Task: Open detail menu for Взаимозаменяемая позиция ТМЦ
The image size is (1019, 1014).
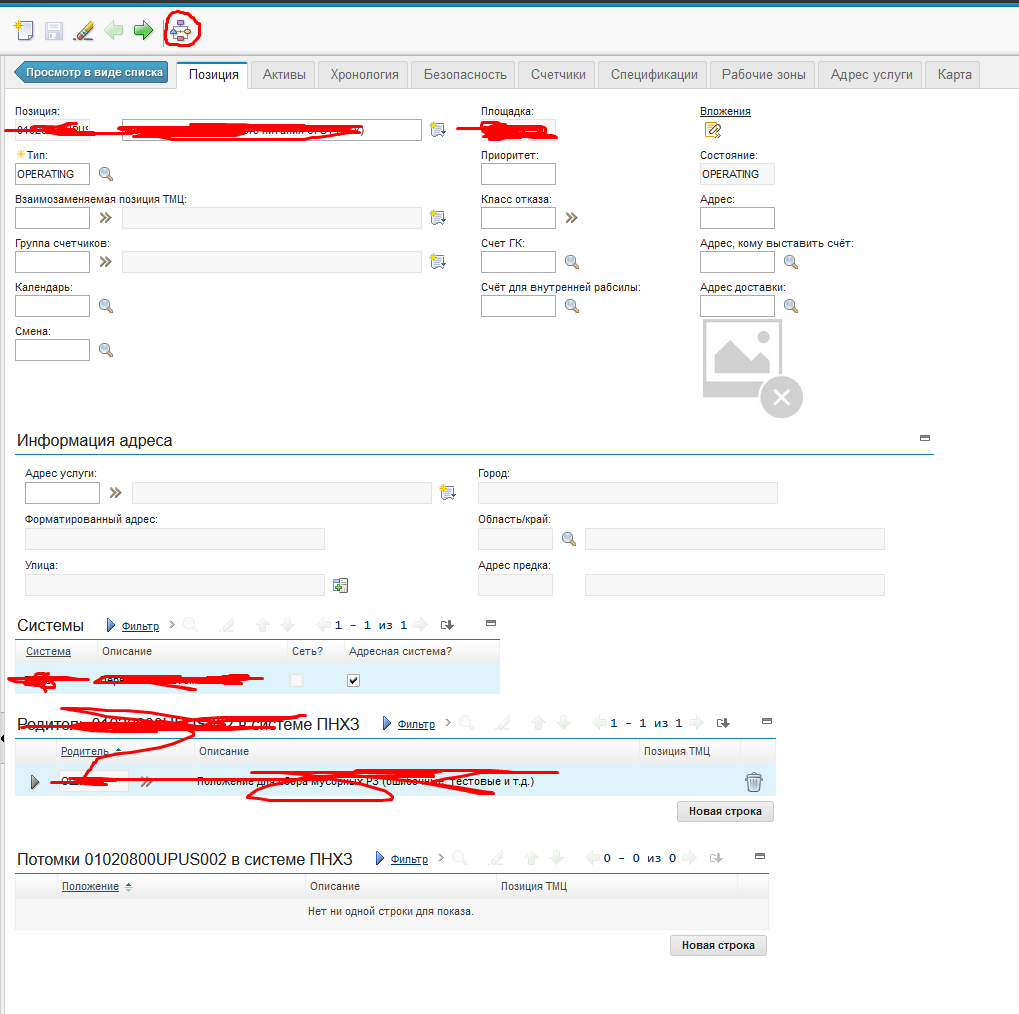Action: [x=105, y=218]
